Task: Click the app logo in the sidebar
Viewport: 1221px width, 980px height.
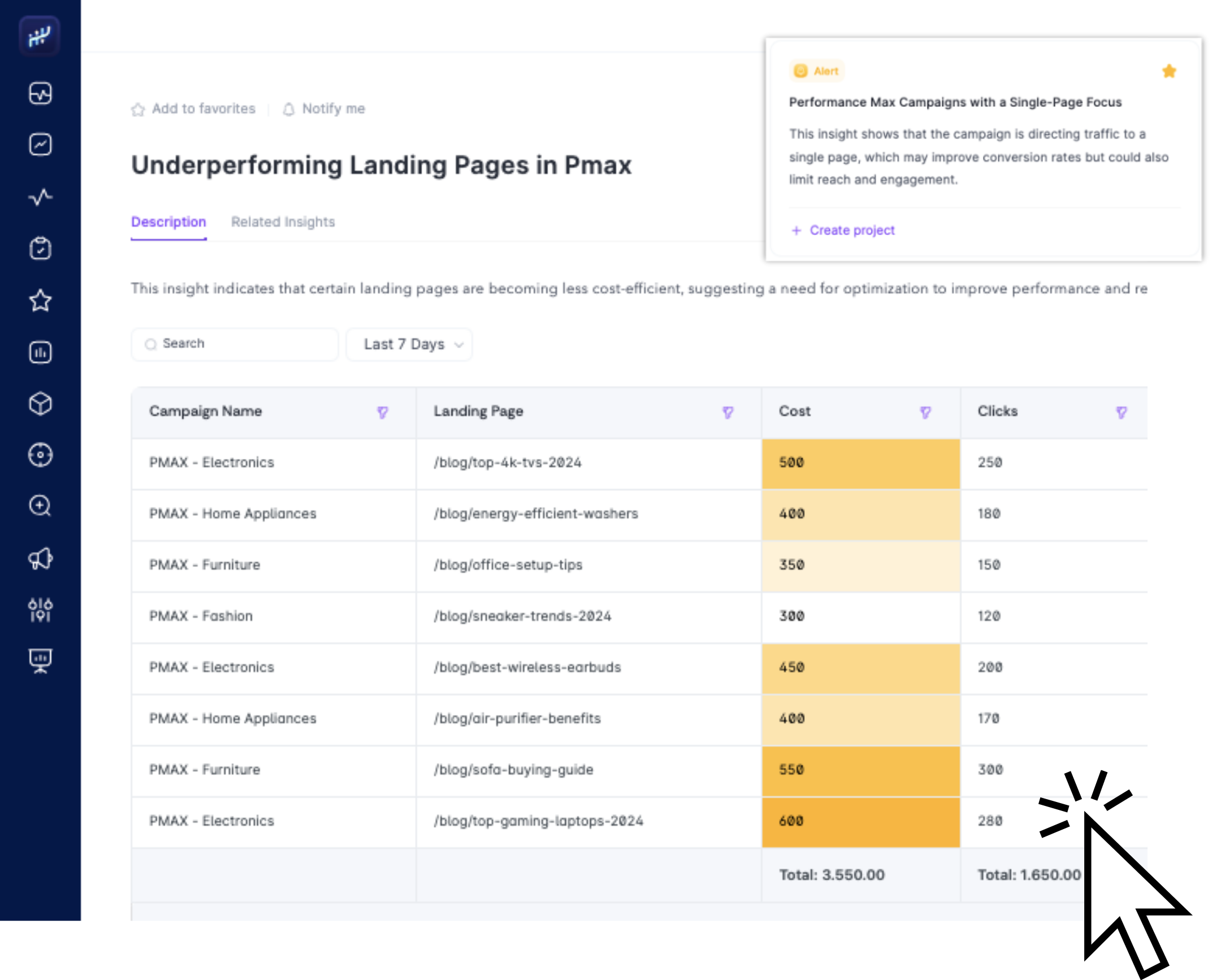Action: 40,36
